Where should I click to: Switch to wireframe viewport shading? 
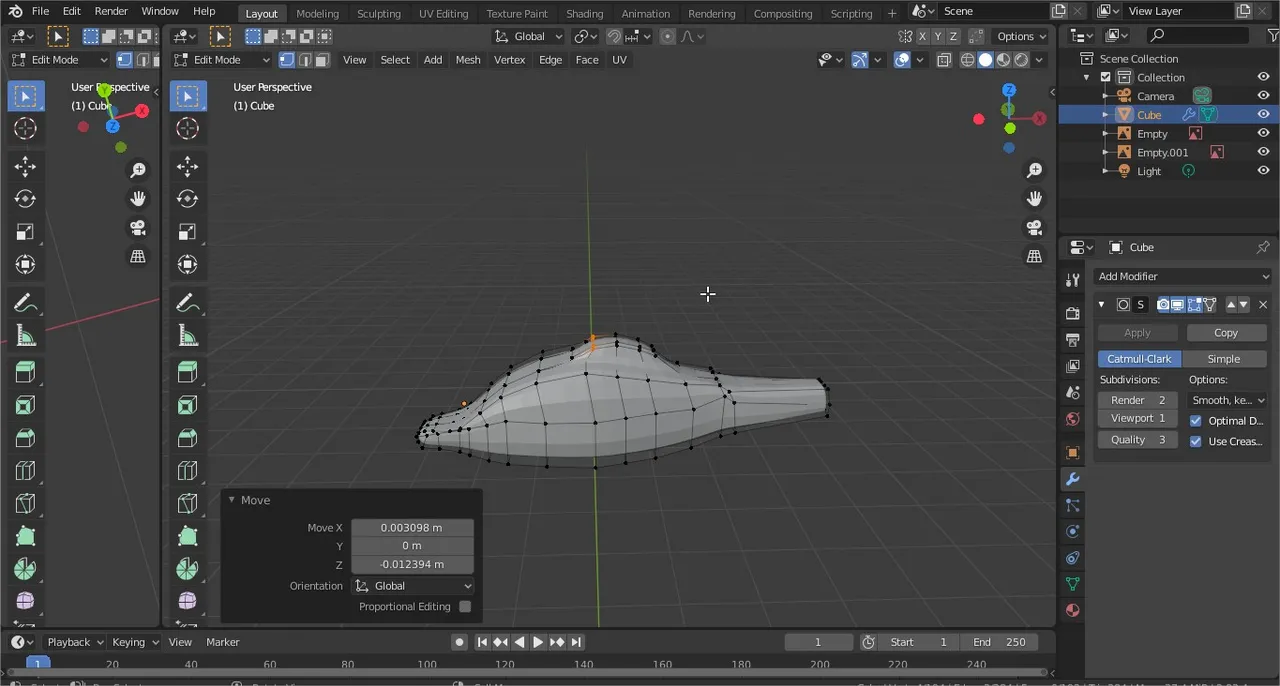[967, 60]
